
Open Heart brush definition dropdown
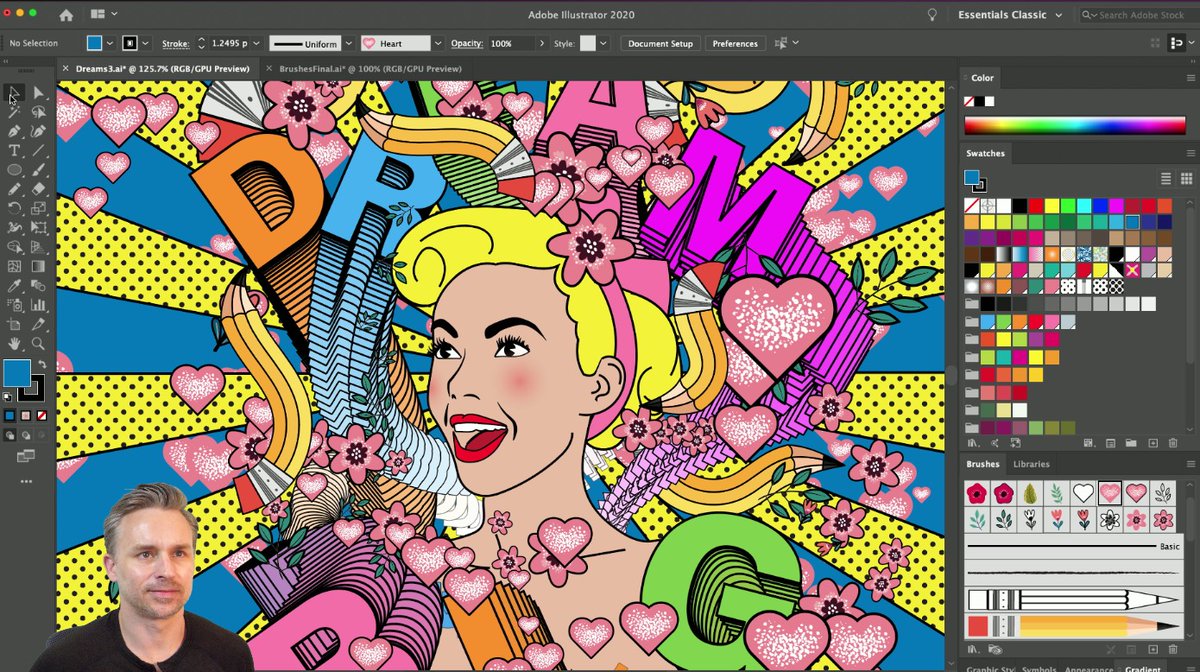point(437,43)
